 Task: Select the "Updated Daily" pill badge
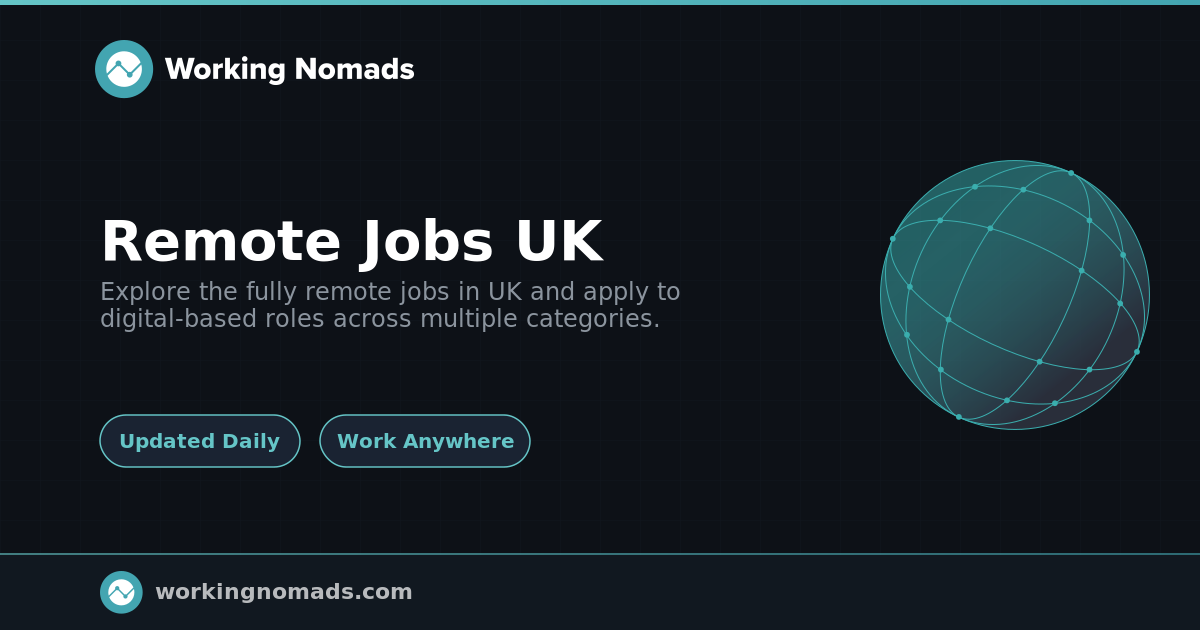tap(200, 441)
